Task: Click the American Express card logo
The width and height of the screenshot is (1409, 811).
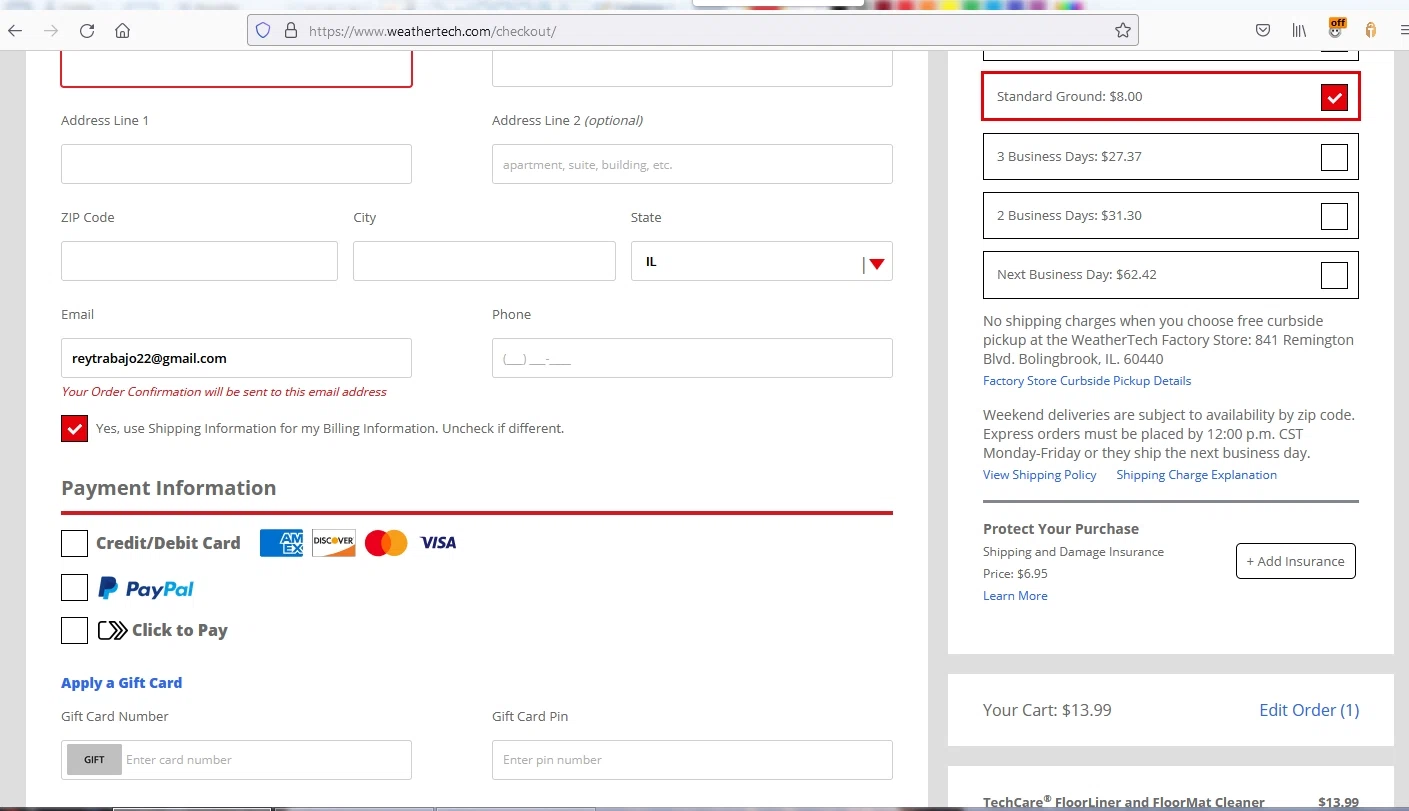Action: coord(281,543)
